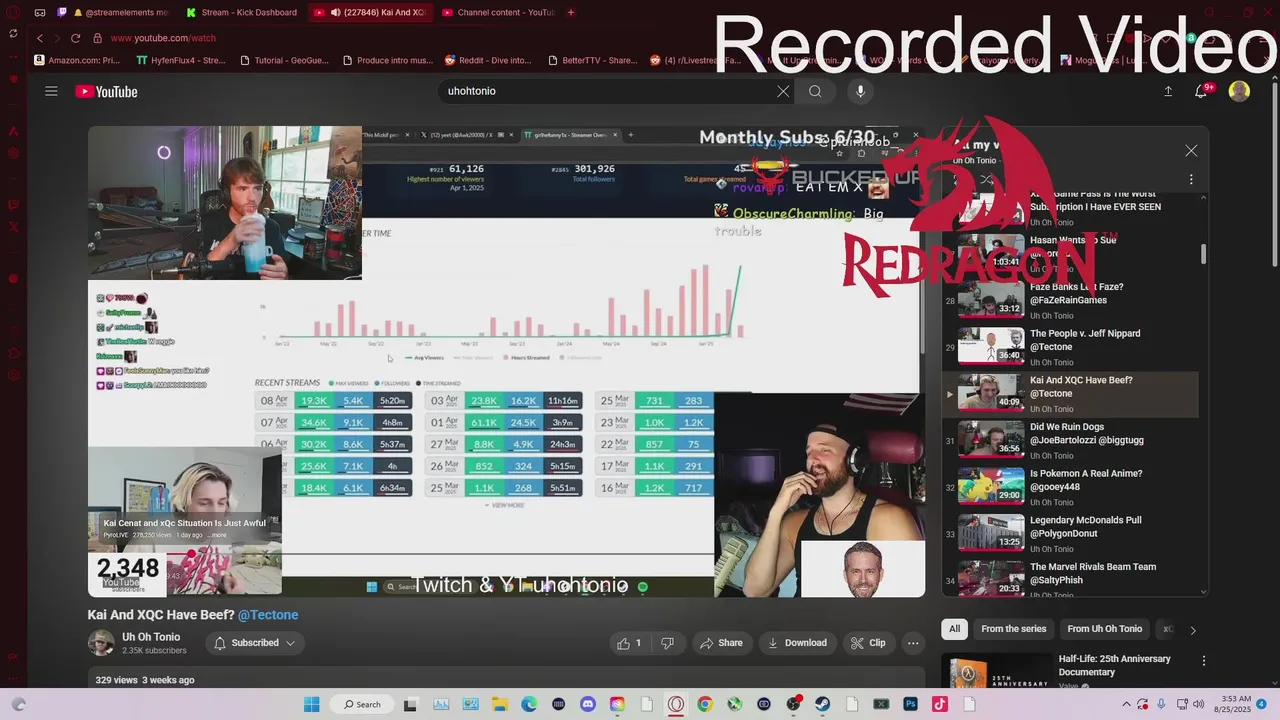This screenshot has height=720, width=1280.
Task: Open the taskbar clock and date
Action: (1233, 704)
